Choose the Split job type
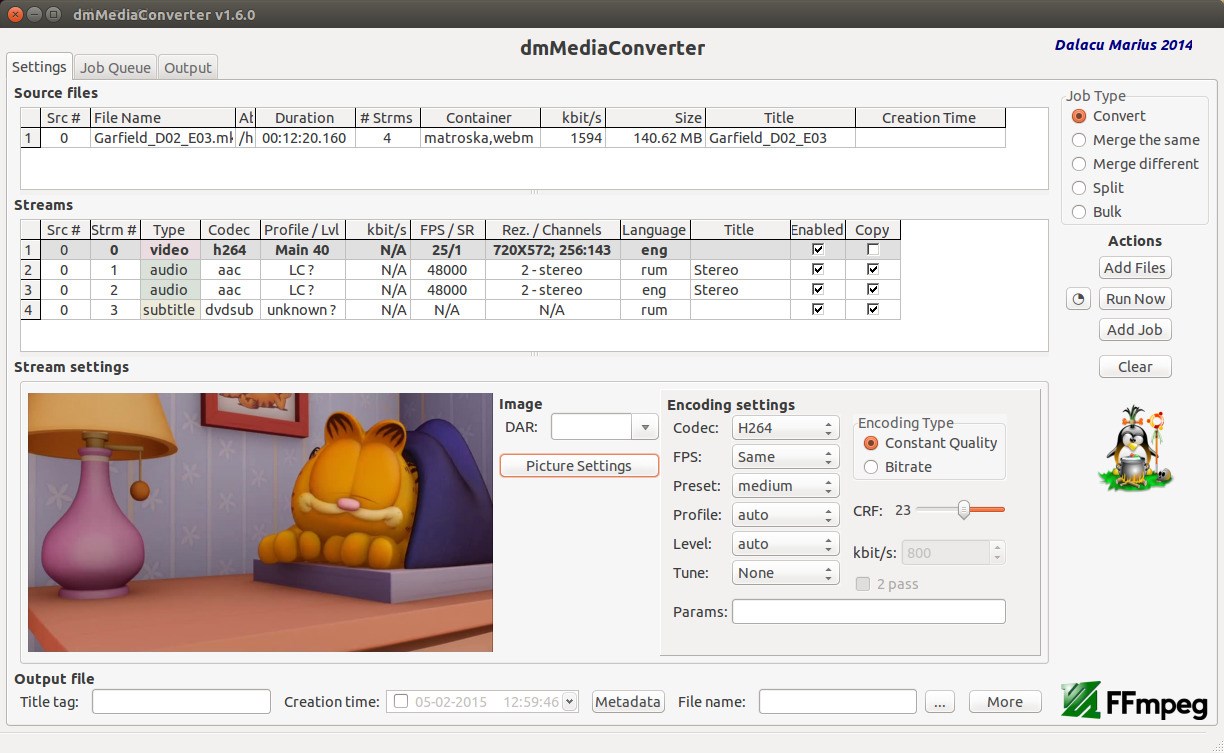1224x753 pixels. tap(1079, 188)
